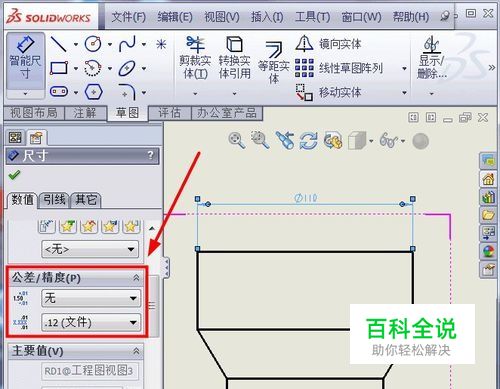Switch to 其它 tab in dimension panel
500x389 pixels.
(86, 200)
